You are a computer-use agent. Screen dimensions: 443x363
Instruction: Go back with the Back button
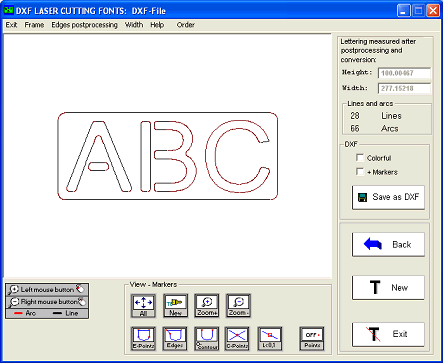point(388,244)
